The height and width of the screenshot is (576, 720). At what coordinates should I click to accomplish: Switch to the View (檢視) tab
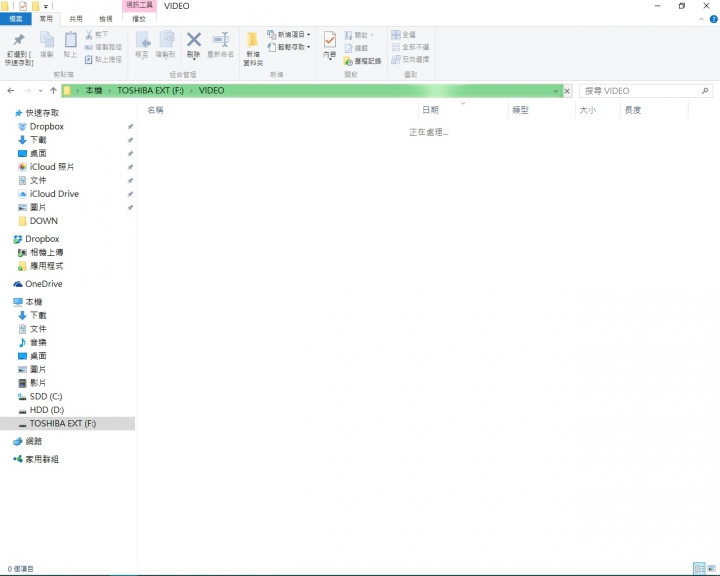106,19
